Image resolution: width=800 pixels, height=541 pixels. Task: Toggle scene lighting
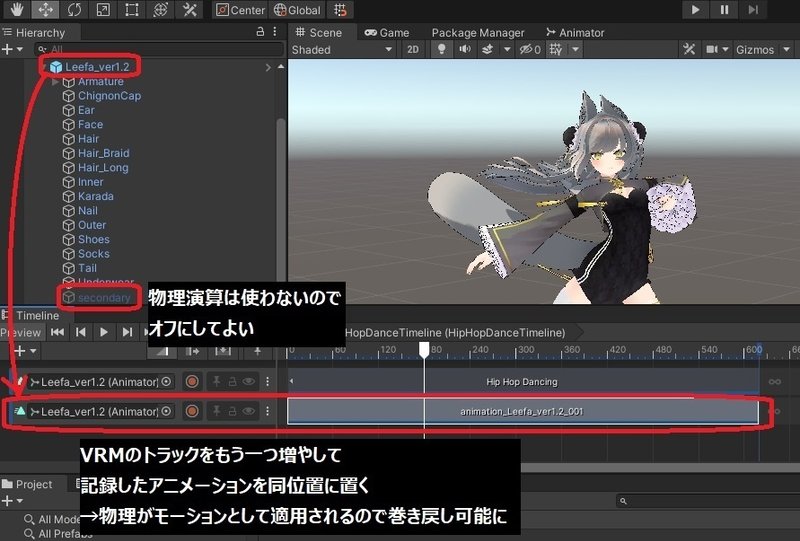(x=442, y=50)
